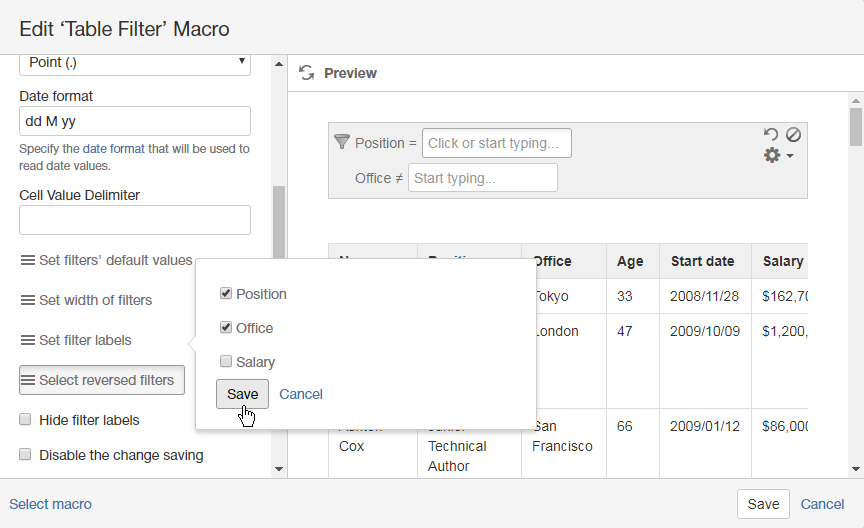Click the undo arrow icon in filter bar
864x528 pixels.
coord(770,134)
